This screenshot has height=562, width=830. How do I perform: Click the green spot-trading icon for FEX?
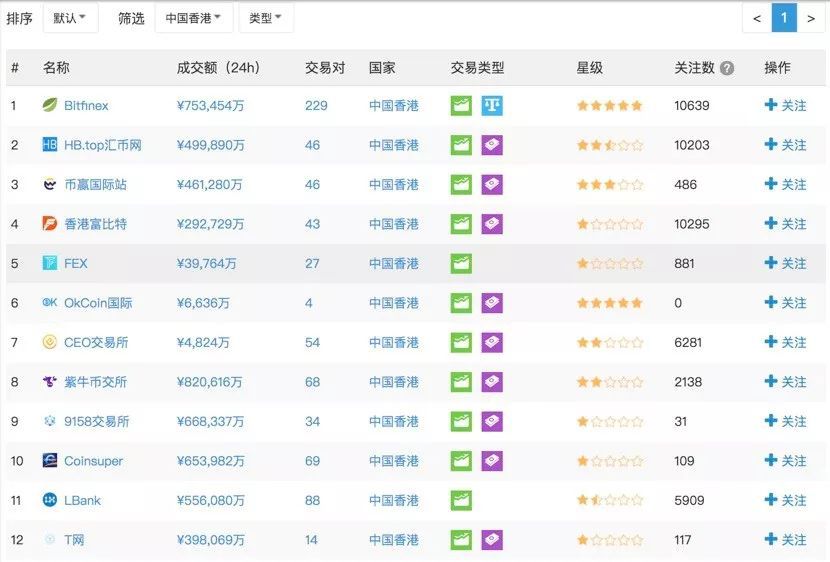(x=461, y=264)
